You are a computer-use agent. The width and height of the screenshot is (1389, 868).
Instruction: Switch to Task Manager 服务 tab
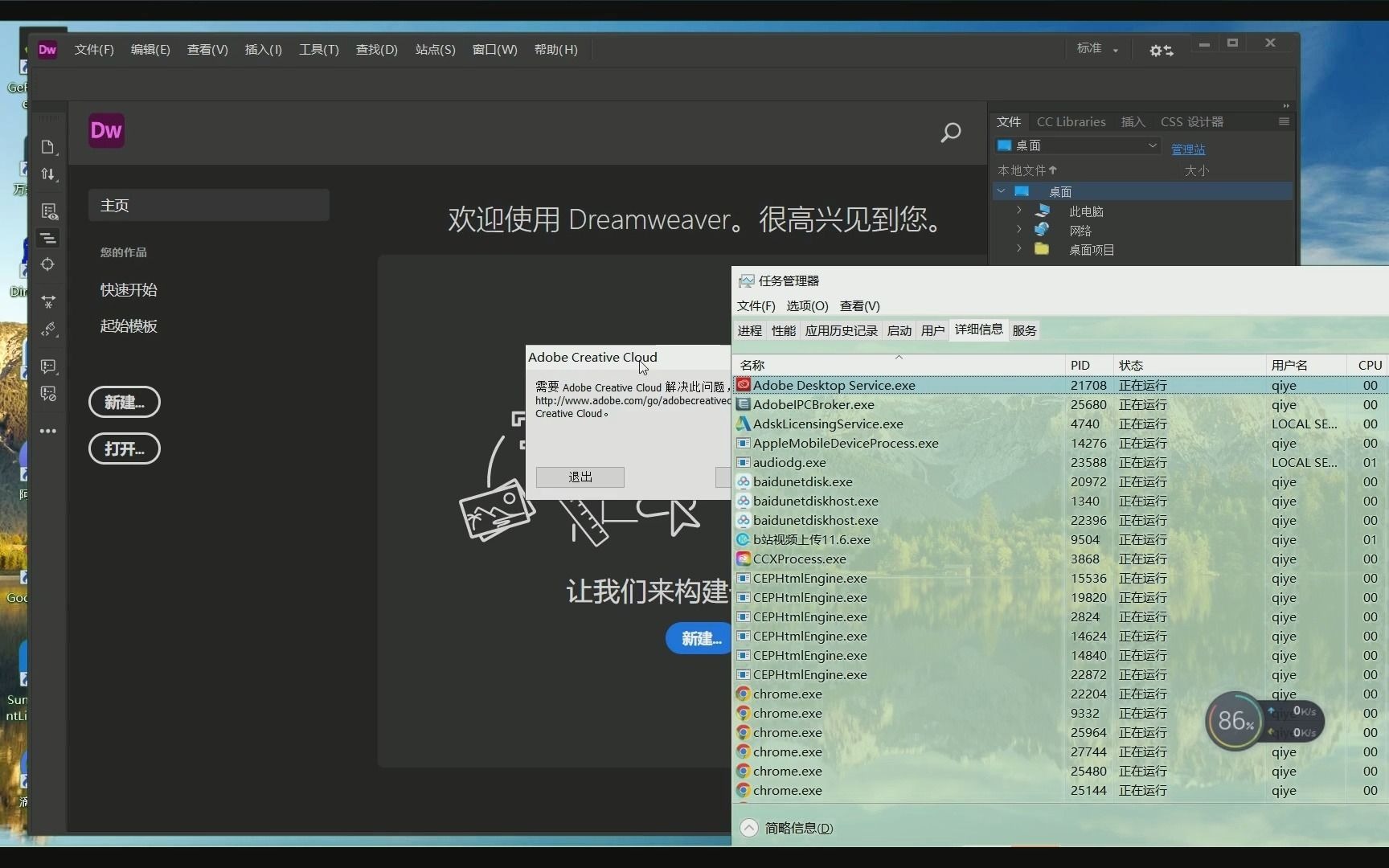(x=1024, y=330)
